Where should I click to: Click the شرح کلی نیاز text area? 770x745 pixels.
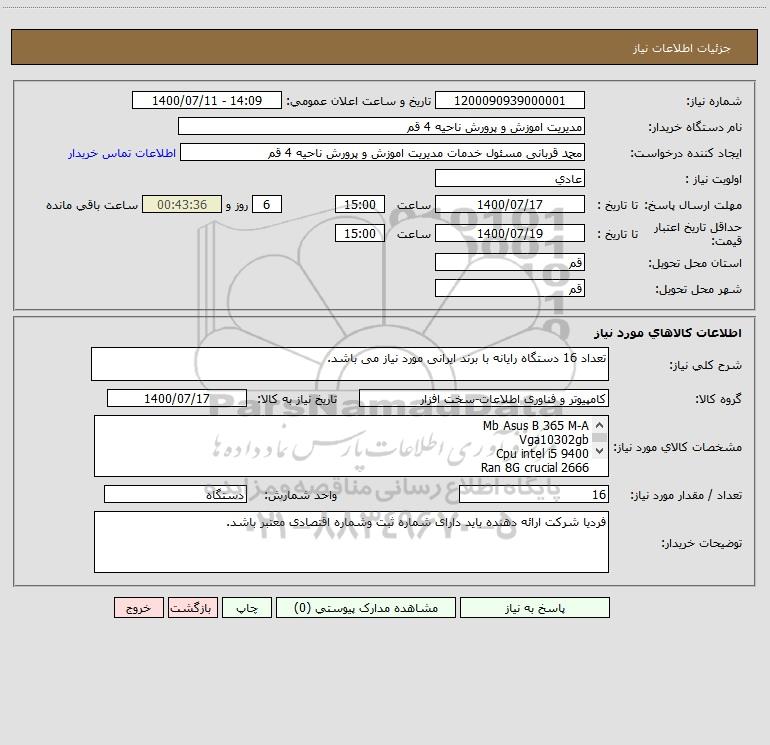350,364
